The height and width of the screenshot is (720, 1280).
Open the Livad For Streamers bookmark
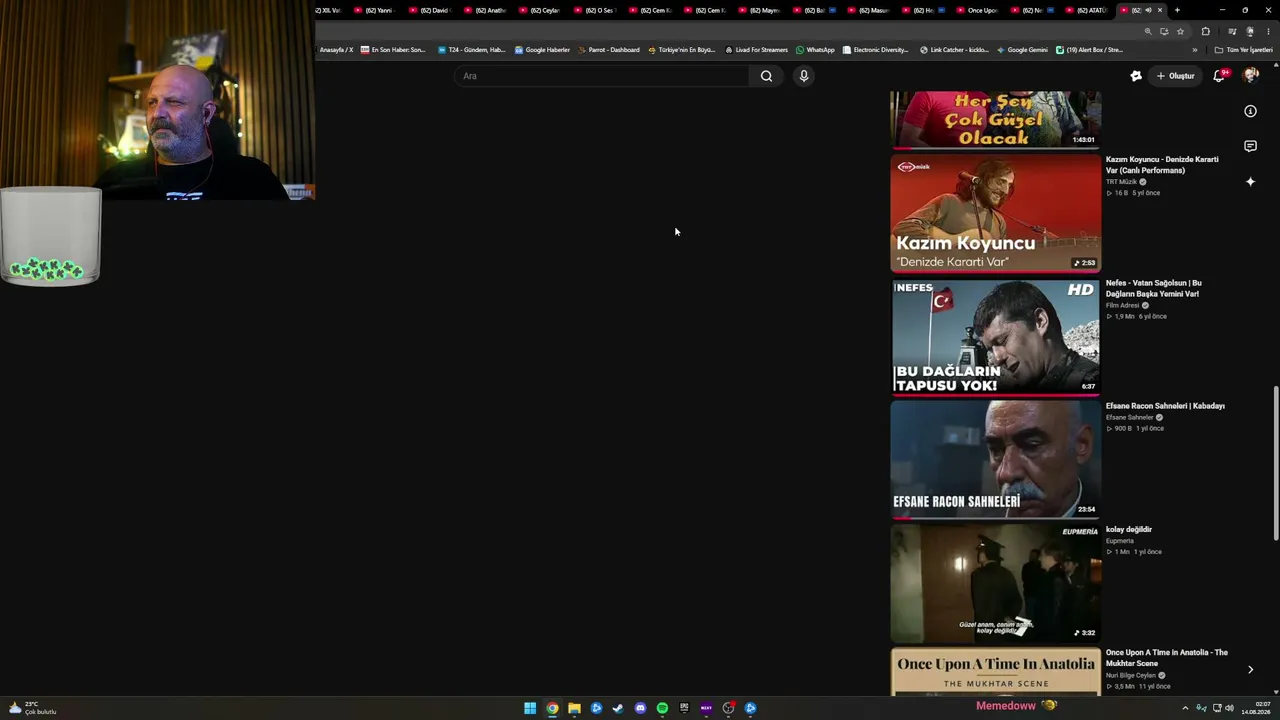tap(757, 50)
